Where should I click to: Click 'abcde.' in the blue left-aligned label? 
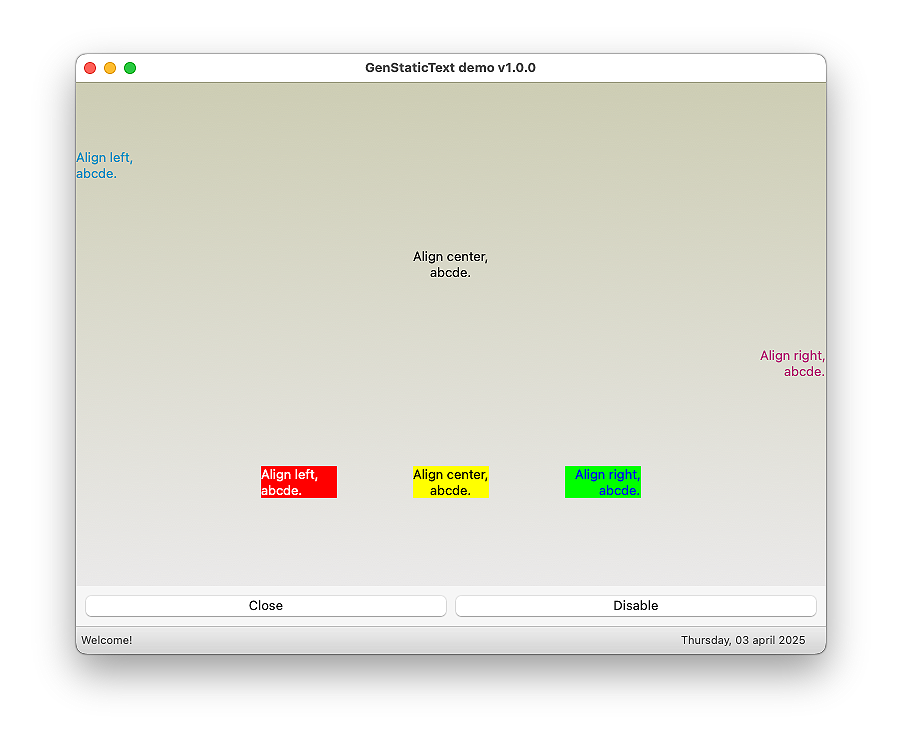[96, 174]
